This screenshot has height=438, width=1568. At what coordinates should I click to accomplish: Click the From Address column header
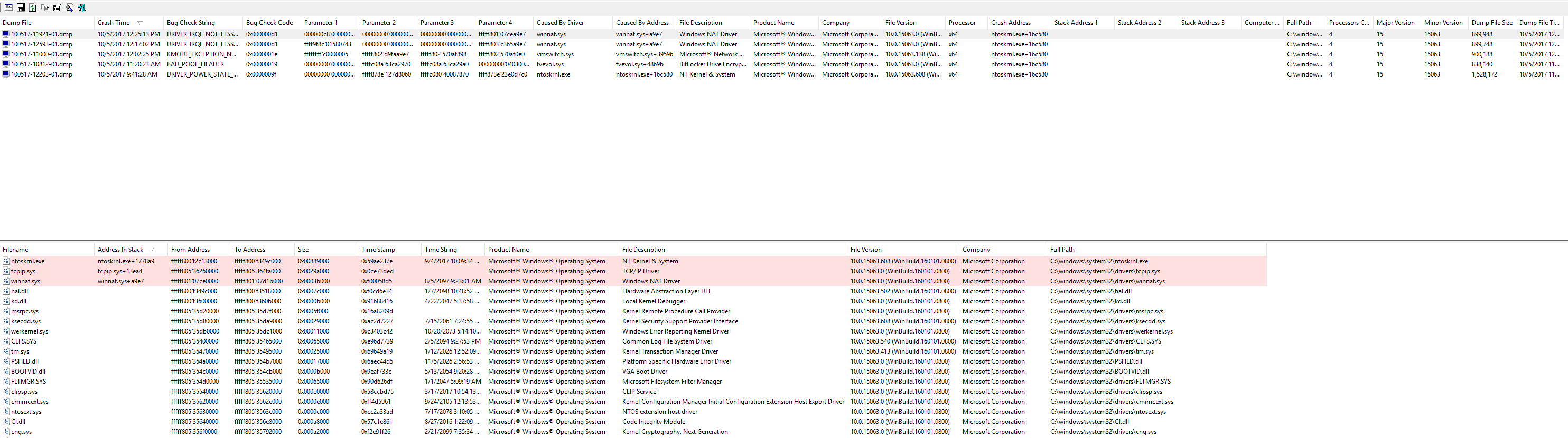click(x=200, y=250)
